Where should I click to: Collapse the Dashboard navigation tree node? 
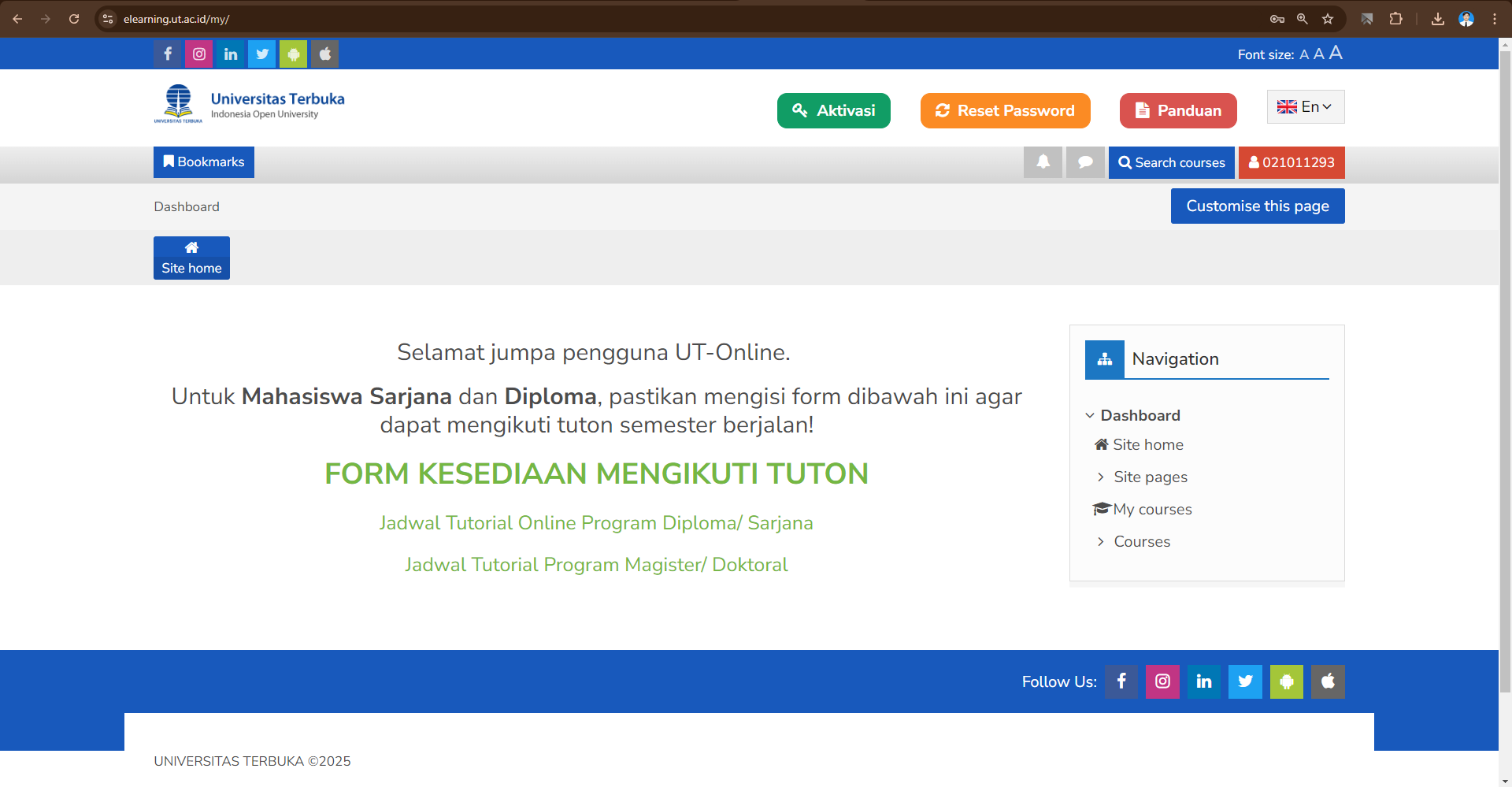[1091, 415]
